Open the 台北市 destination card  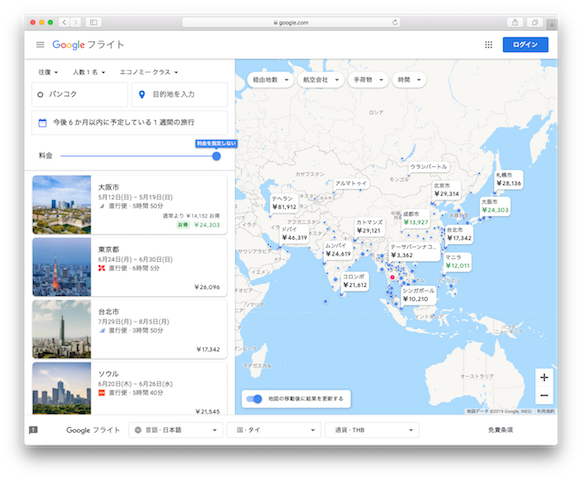pyautogui.click(x=130, y=329)
